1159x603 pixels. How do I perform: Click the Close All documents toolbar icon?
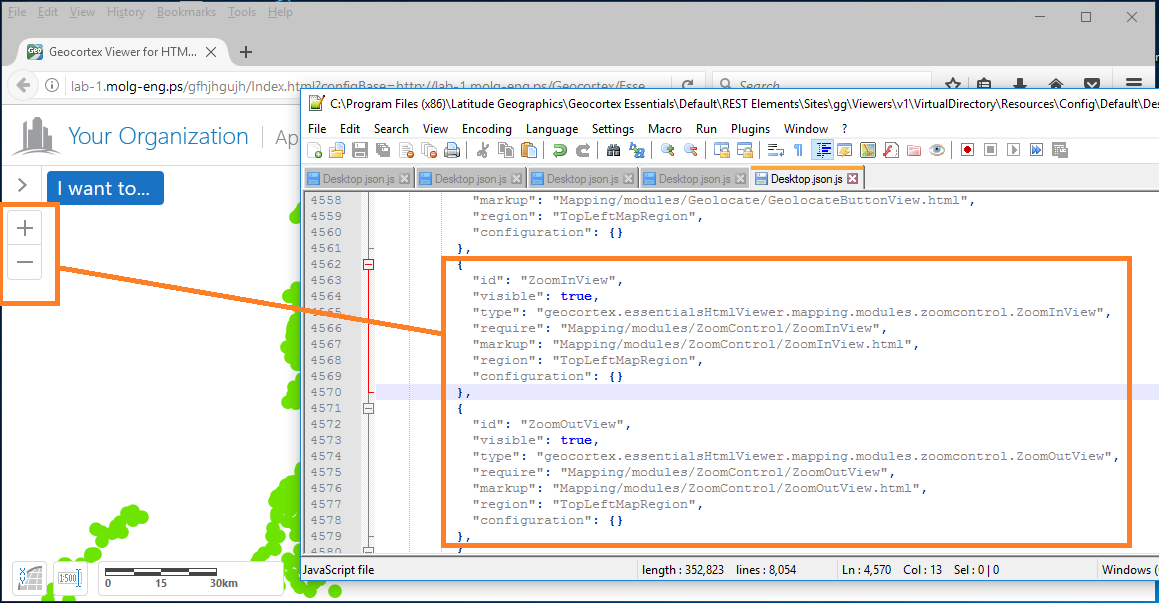(429, 151)
